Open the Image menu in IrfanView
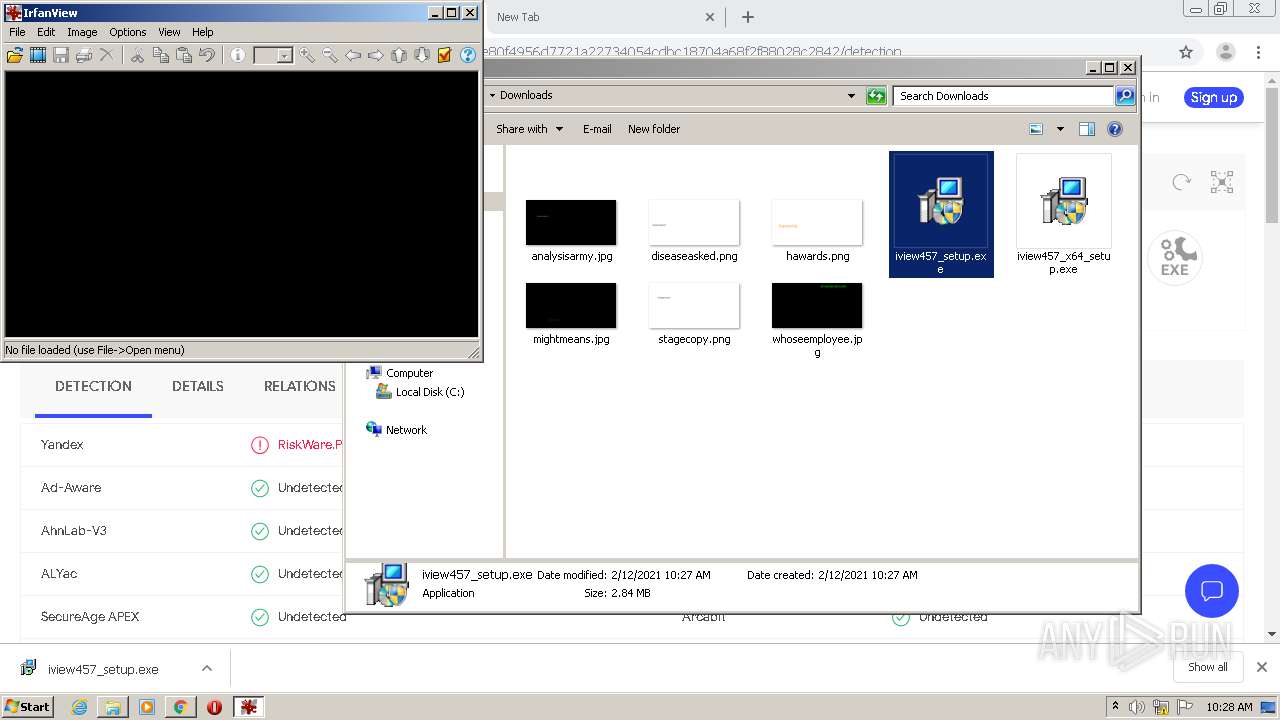The height and width of the screenshot is (720, 1280). tap(82, 32)
